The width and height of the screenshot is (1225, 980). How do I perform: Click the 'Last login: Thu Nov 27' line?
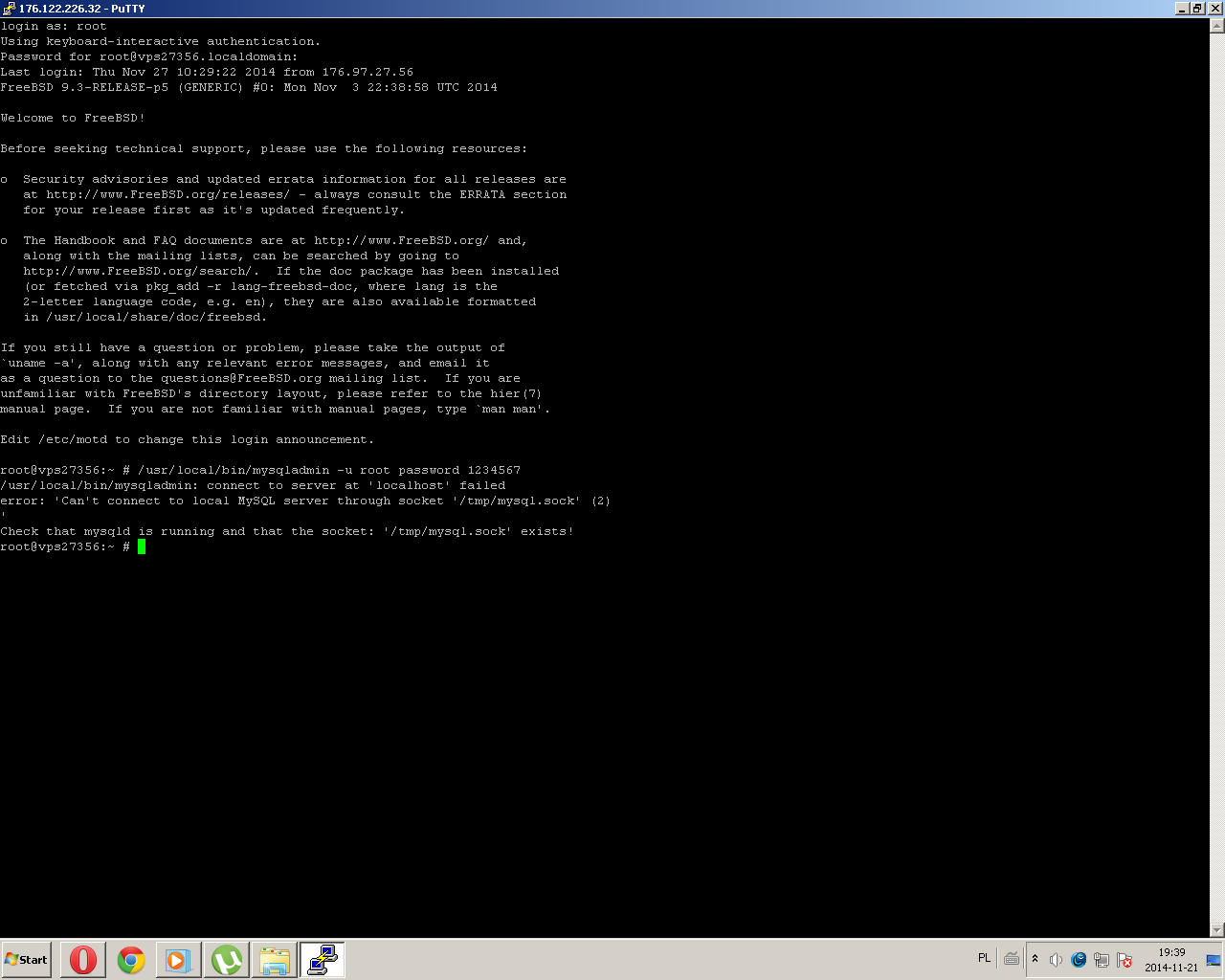pyautogui.click(x=207, y=72)
